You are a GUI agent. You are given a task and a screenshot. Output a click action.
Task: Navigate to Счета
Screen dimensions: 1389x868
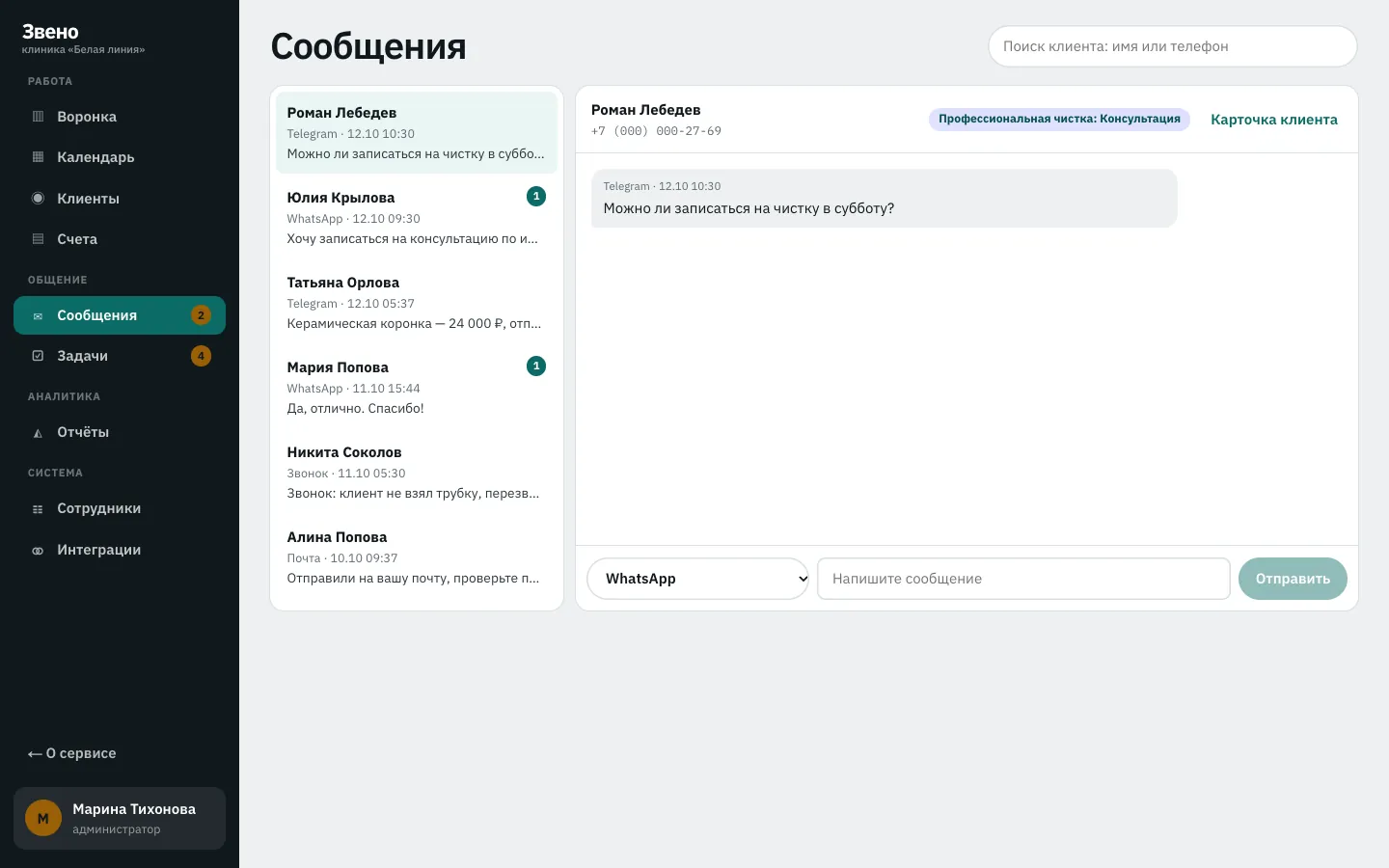click(x=120, y=239)
